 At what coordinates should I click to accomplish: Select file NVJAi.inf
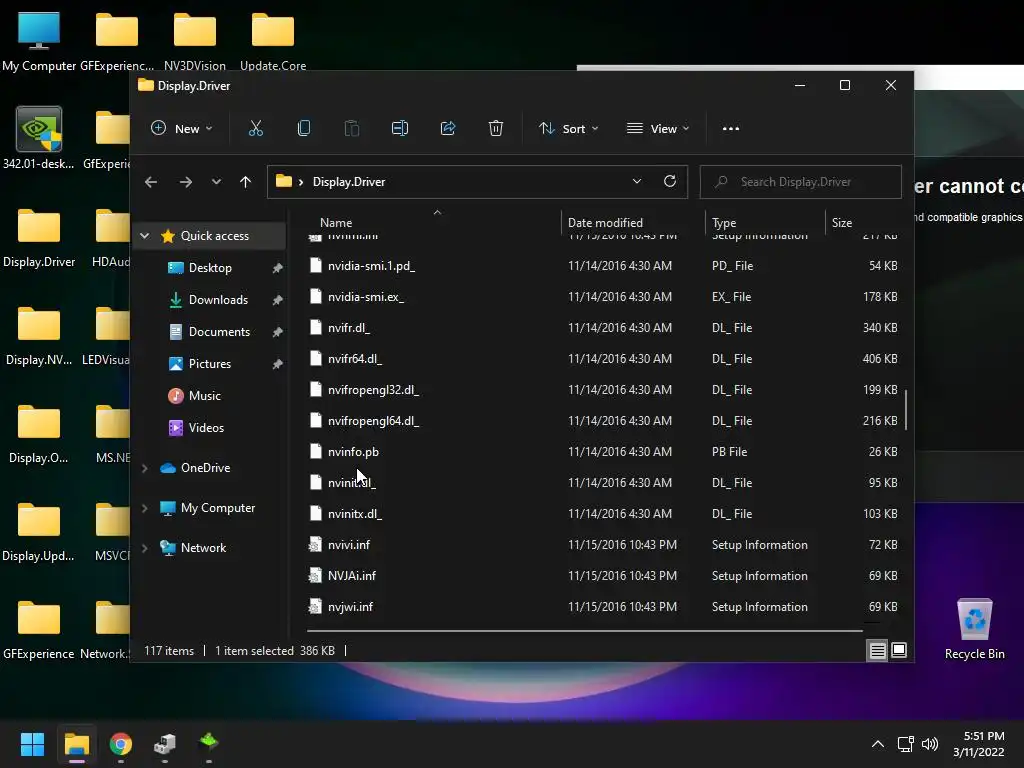tap(602, 576)
